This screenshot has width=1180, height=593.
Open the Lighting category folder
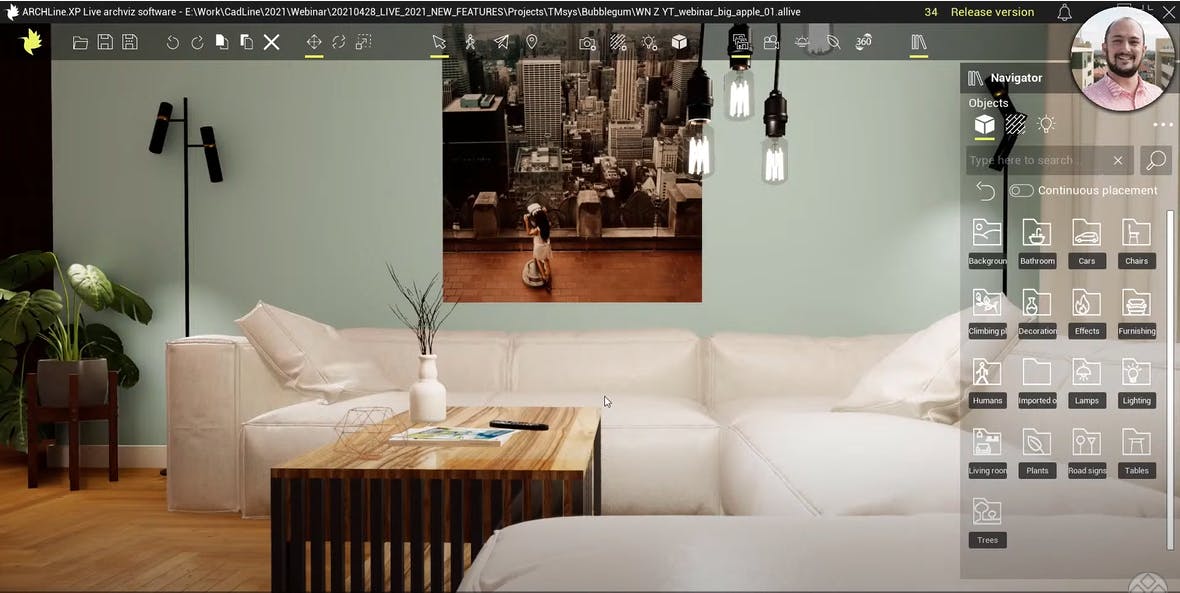point(1136,382)
